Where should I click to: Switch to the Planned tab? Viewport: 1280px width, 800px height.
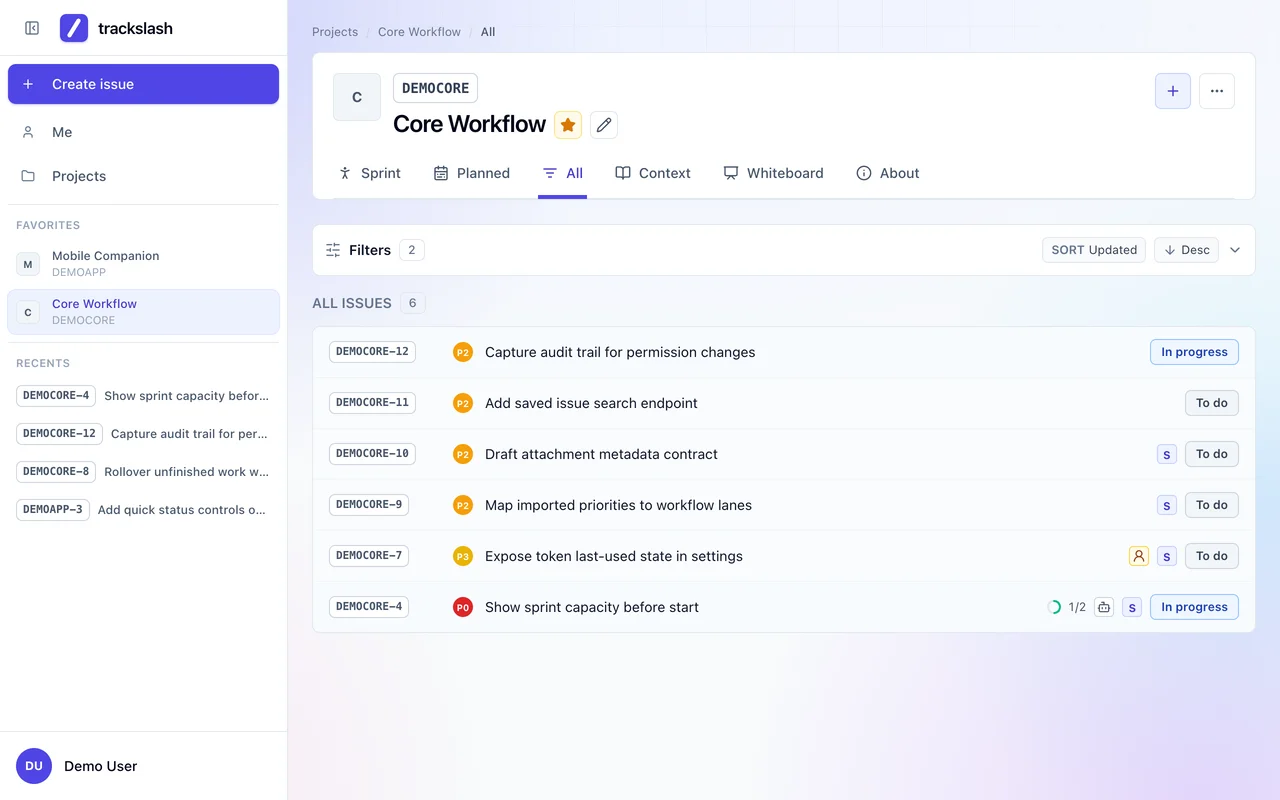point(471,173)
